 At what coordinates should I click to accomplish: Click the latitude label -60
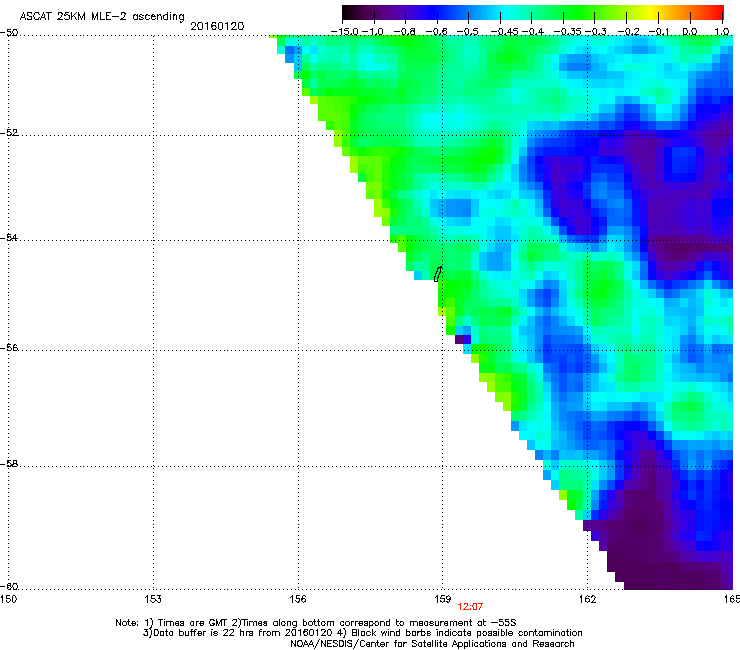point(9,587)
